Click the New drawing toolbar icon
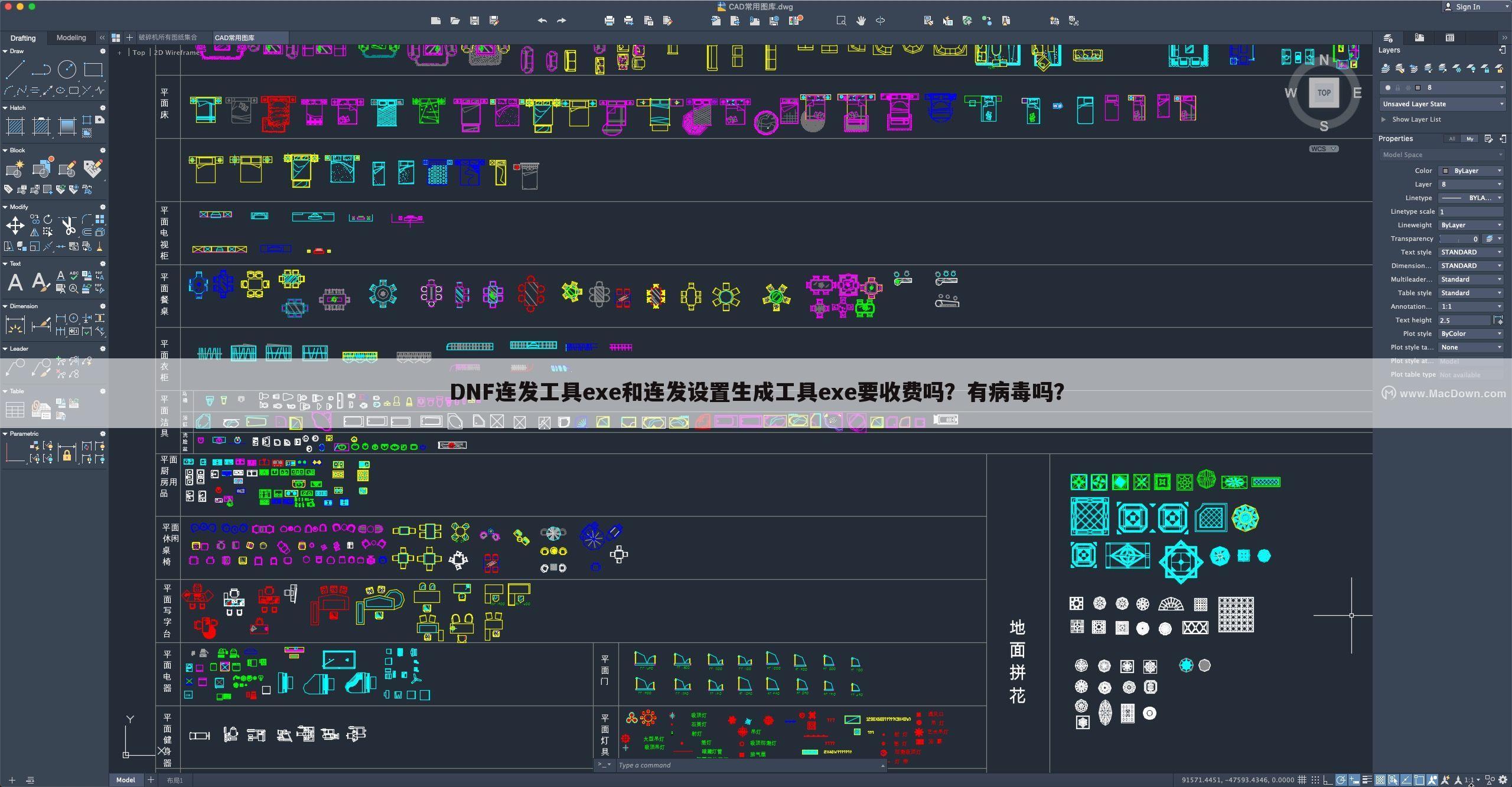The height and width of the screenshot is (787, 1512). (x=436, y=21)
